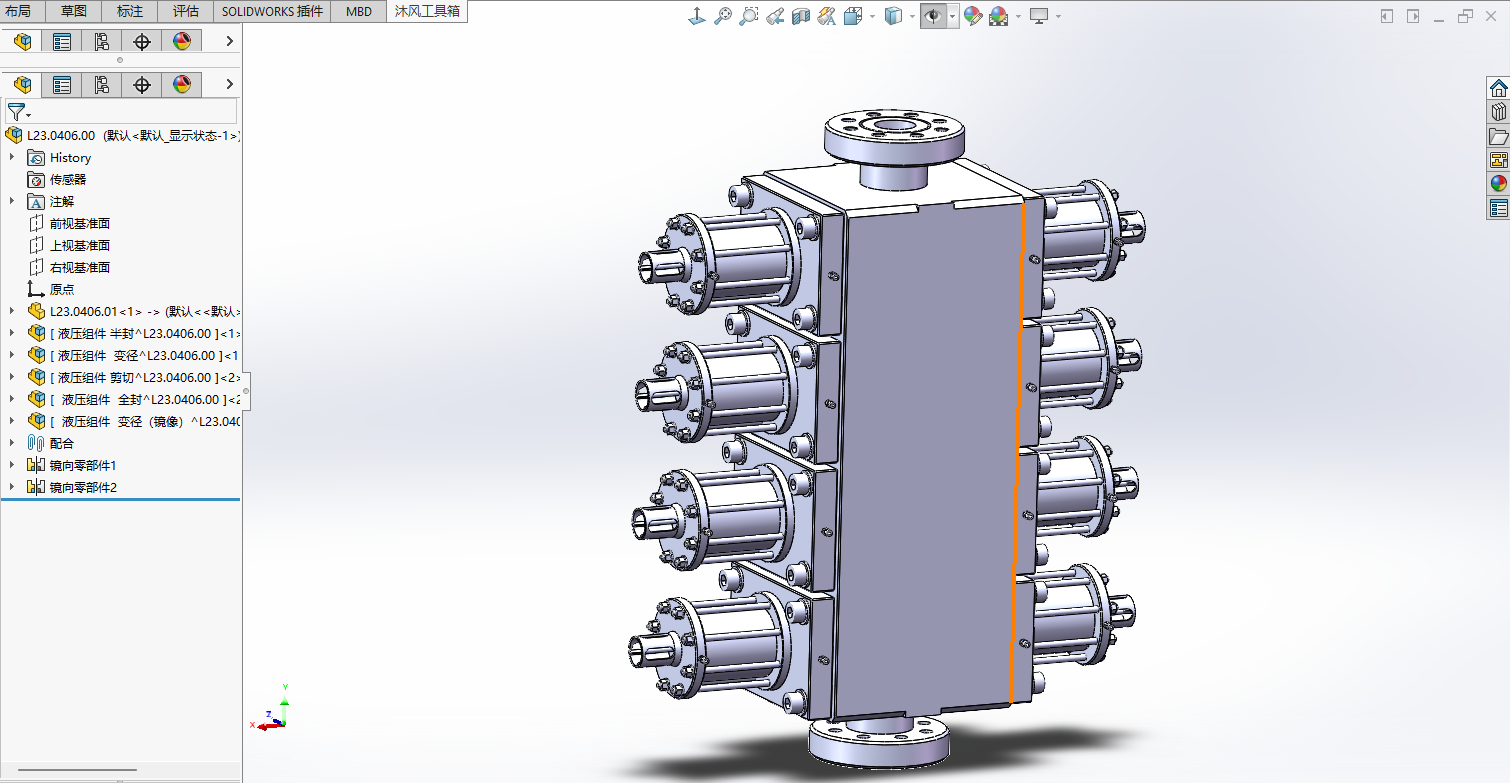Show more manager tabs with the chevron above the filter
The height and width of the screenshot is (783, 1510).
[229, 84]
